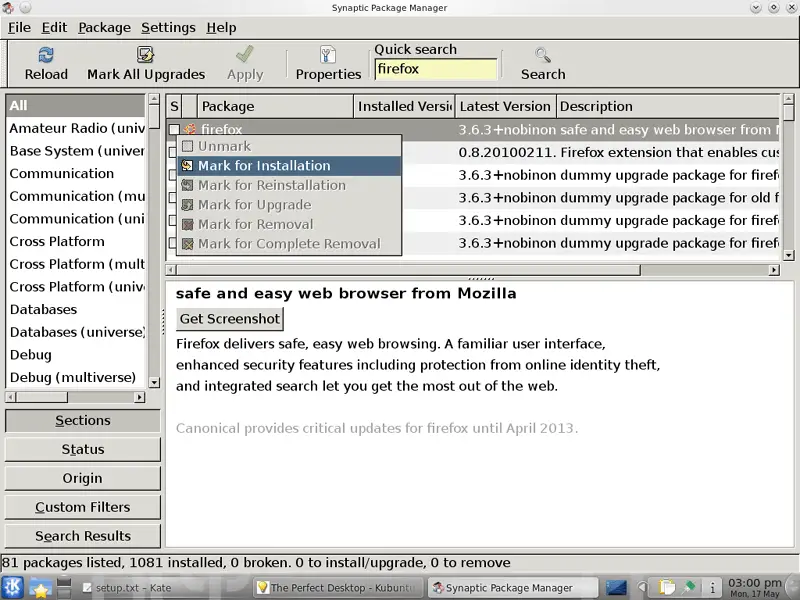
Task: Click the Synaptic Package Manager taskbar entry
Action: click(513, 588)
